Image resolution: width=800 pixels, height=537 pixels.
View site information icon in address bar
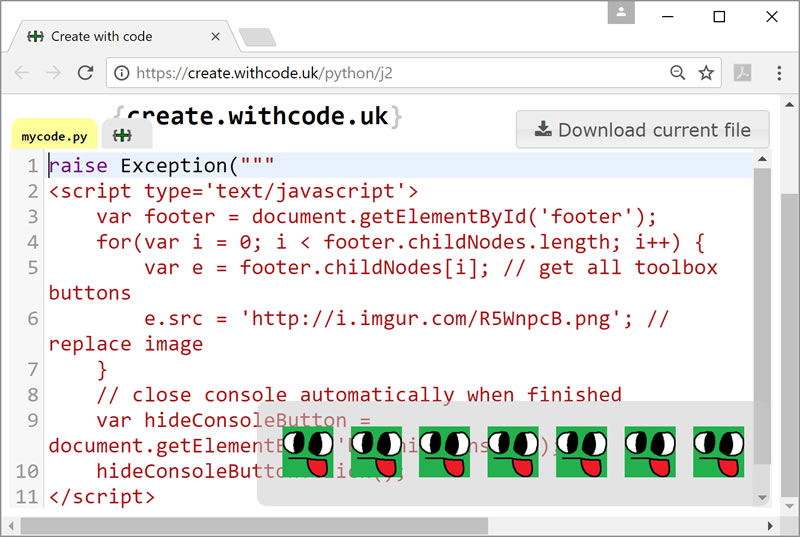(121, 73)
